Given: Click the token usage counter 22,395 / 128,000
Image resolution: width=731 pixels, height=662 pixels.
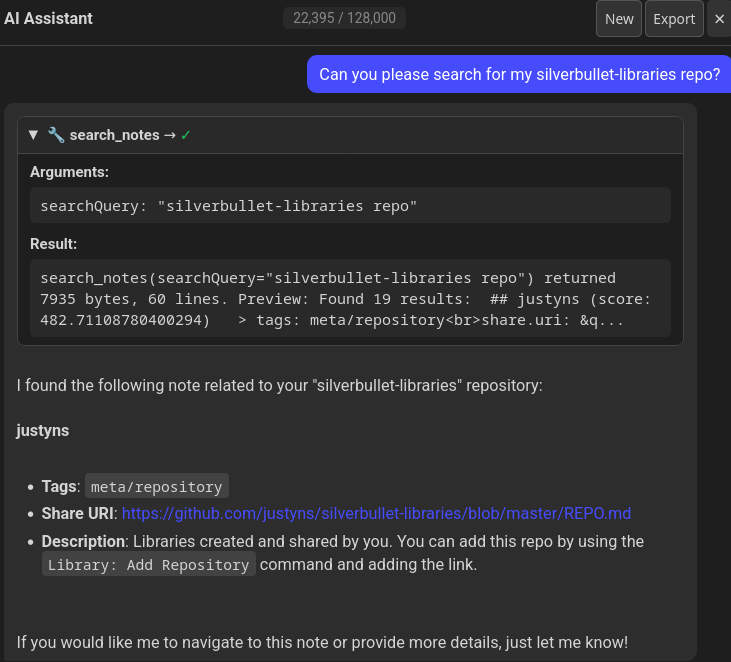Looking at the screenshot, I should tap(344, 18).
